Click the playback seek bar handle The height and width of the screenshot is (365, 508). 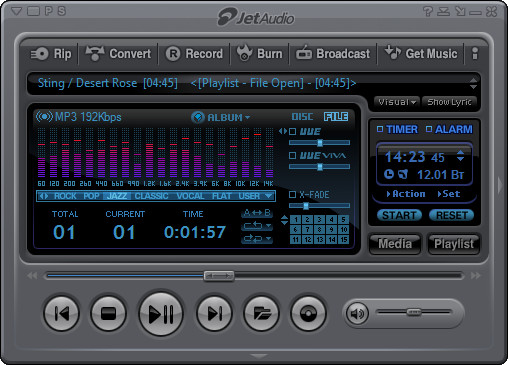point(219,276)
